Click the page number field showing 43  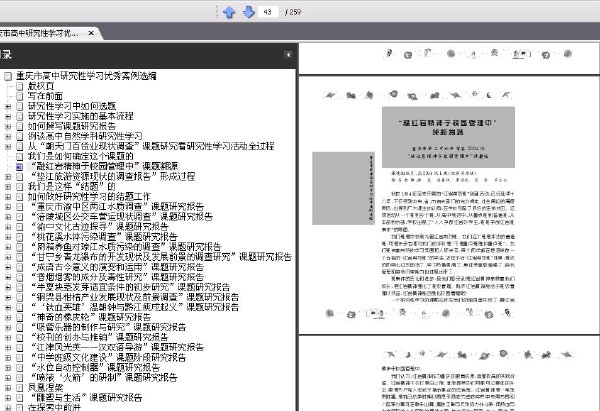pyautogui.click(x=268, y=12)
